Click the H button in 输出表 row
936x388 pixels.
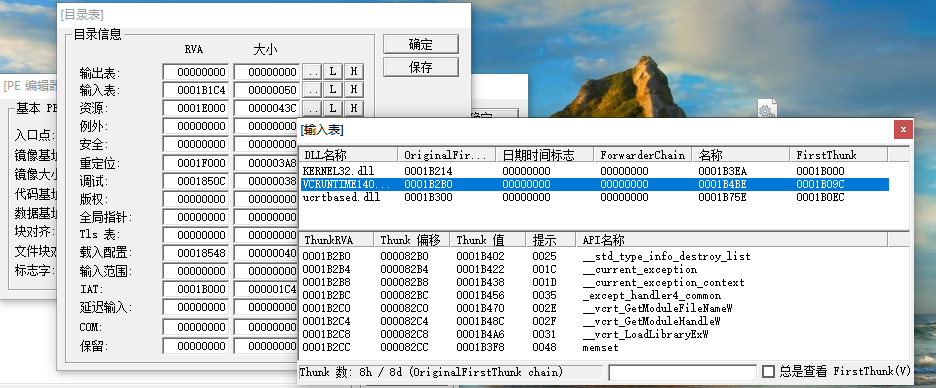(x=353, y=72)
